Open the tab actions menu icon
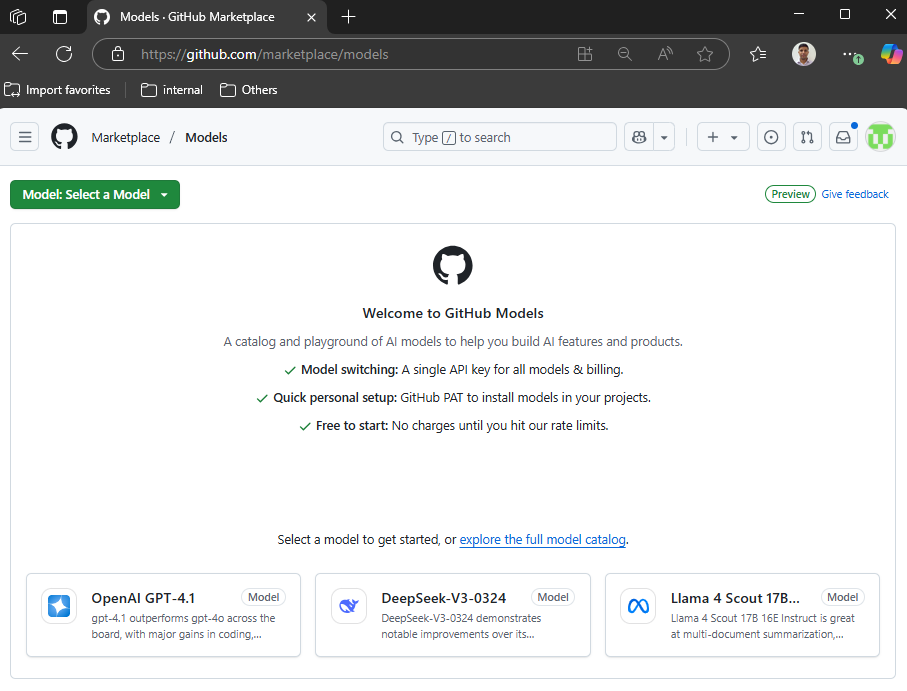907x691 pixels. pos(60,17)
